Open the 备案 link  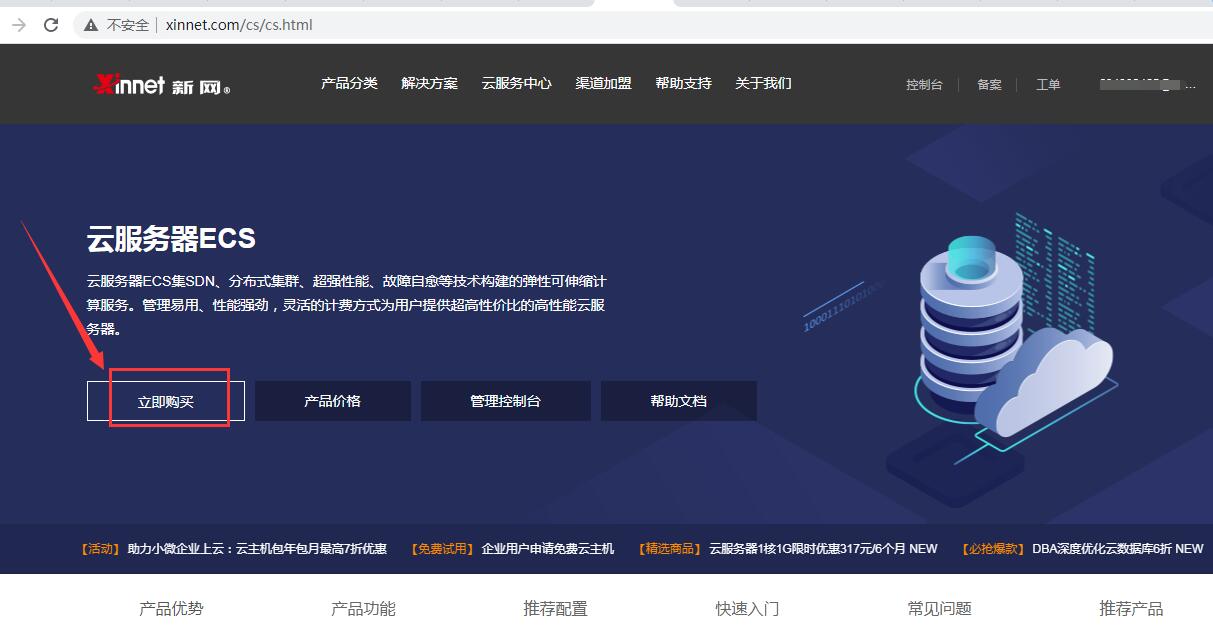[989, 85]
